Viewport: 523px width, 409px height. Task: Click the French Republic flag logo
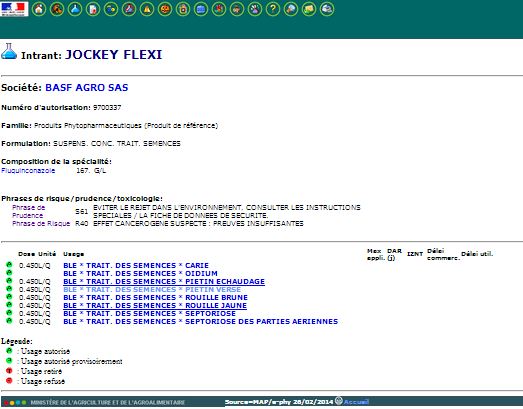pyautogui.click(x=14, y=9)
